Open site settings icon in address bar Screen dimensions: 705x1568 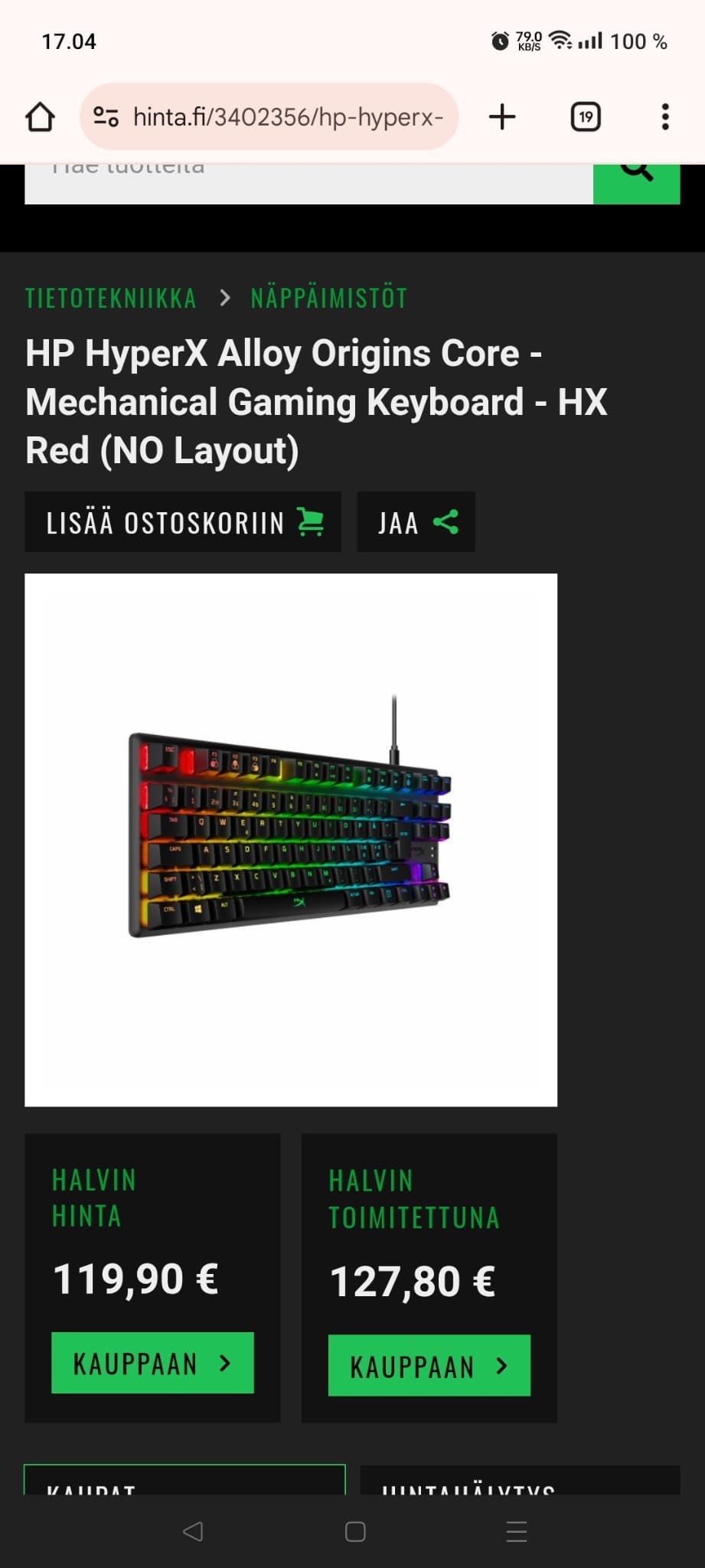click(106, 117)
